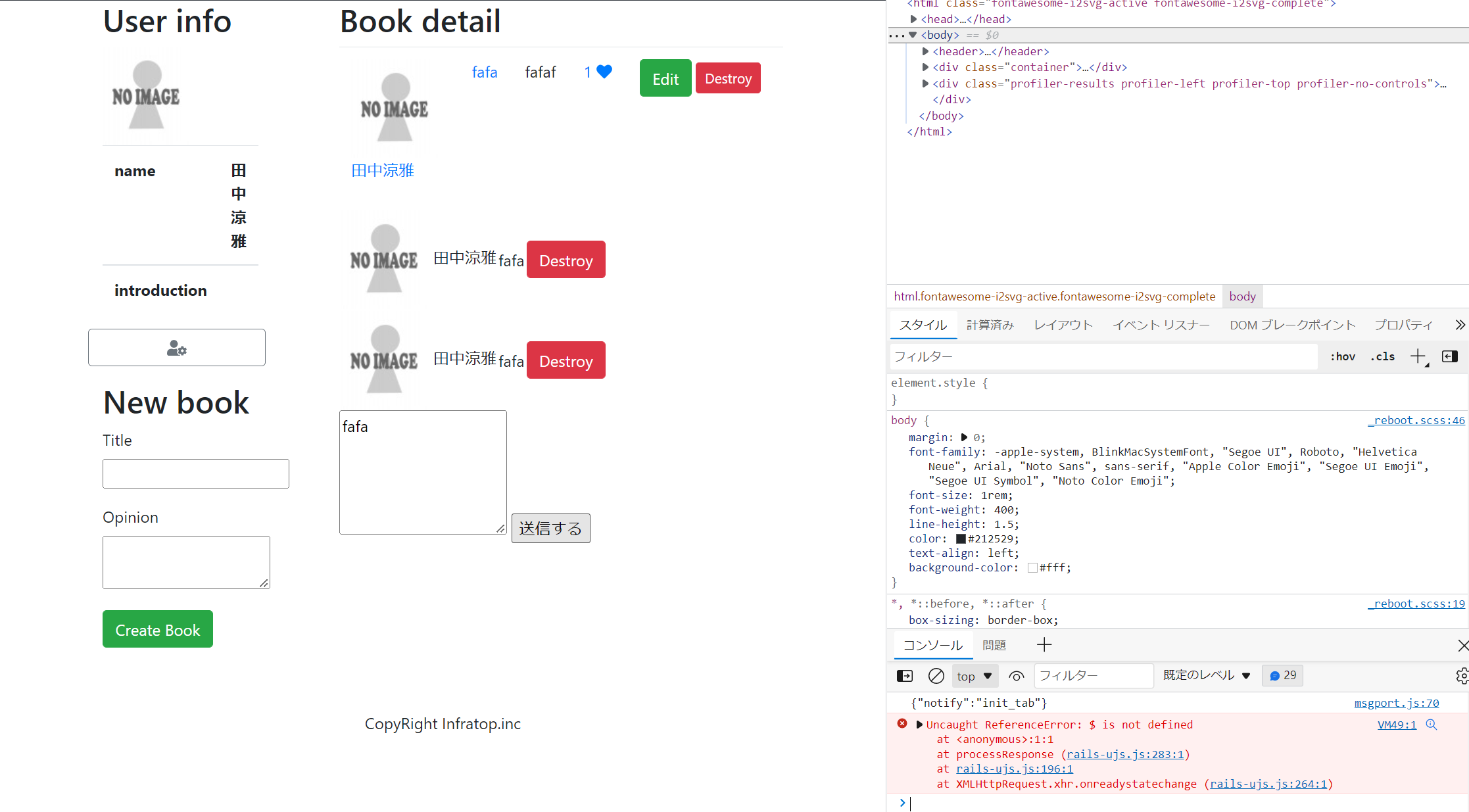Clear the console with the circle-slash icon
The image size is (1469, 812).
[x=936, y=676]
